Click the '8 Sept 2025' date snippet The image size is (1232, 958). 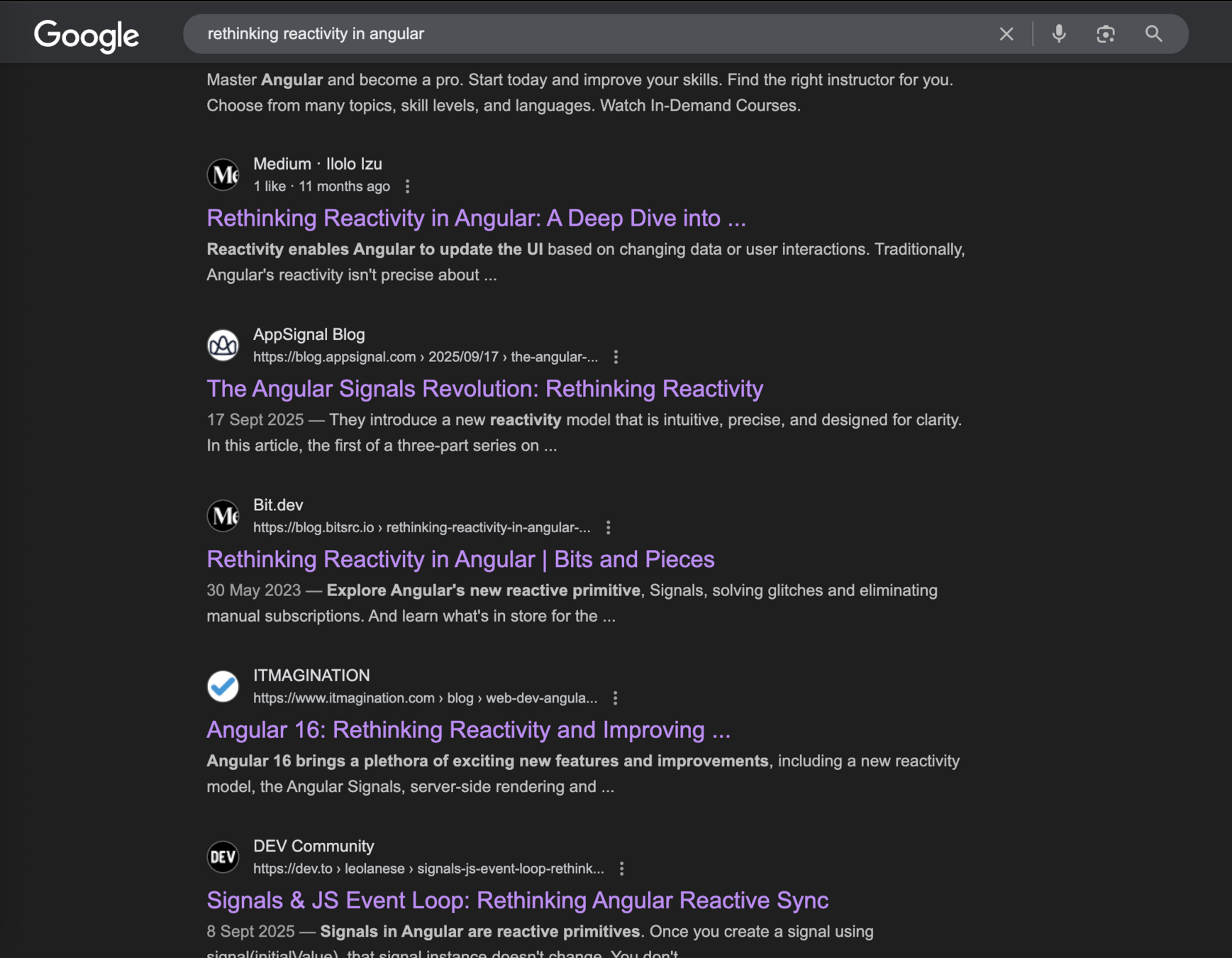(x=250, y=931)
